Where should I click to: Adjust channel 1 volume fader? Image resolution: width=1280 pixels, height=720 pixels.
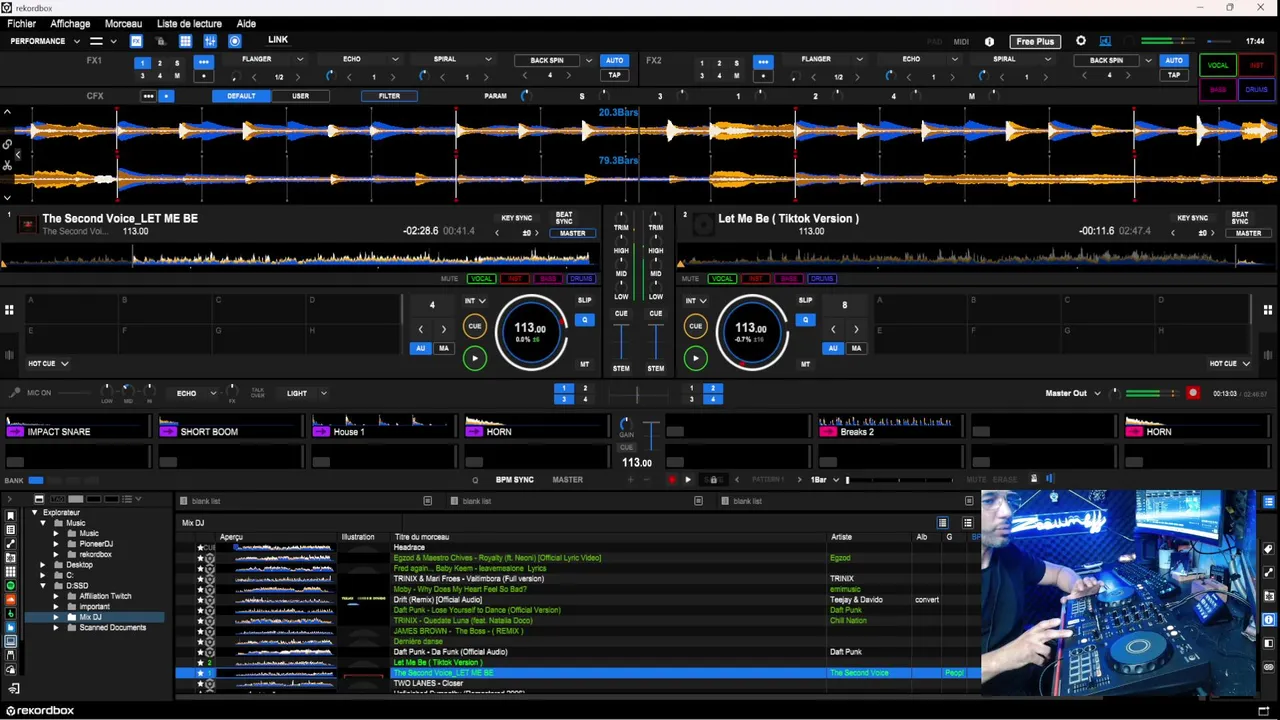[x=621, y=343]
